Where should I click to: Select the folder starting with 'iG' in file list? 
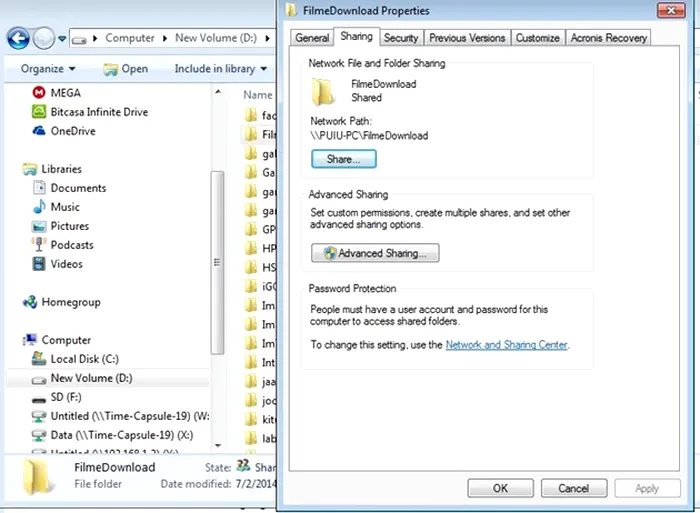pos(260,286)
